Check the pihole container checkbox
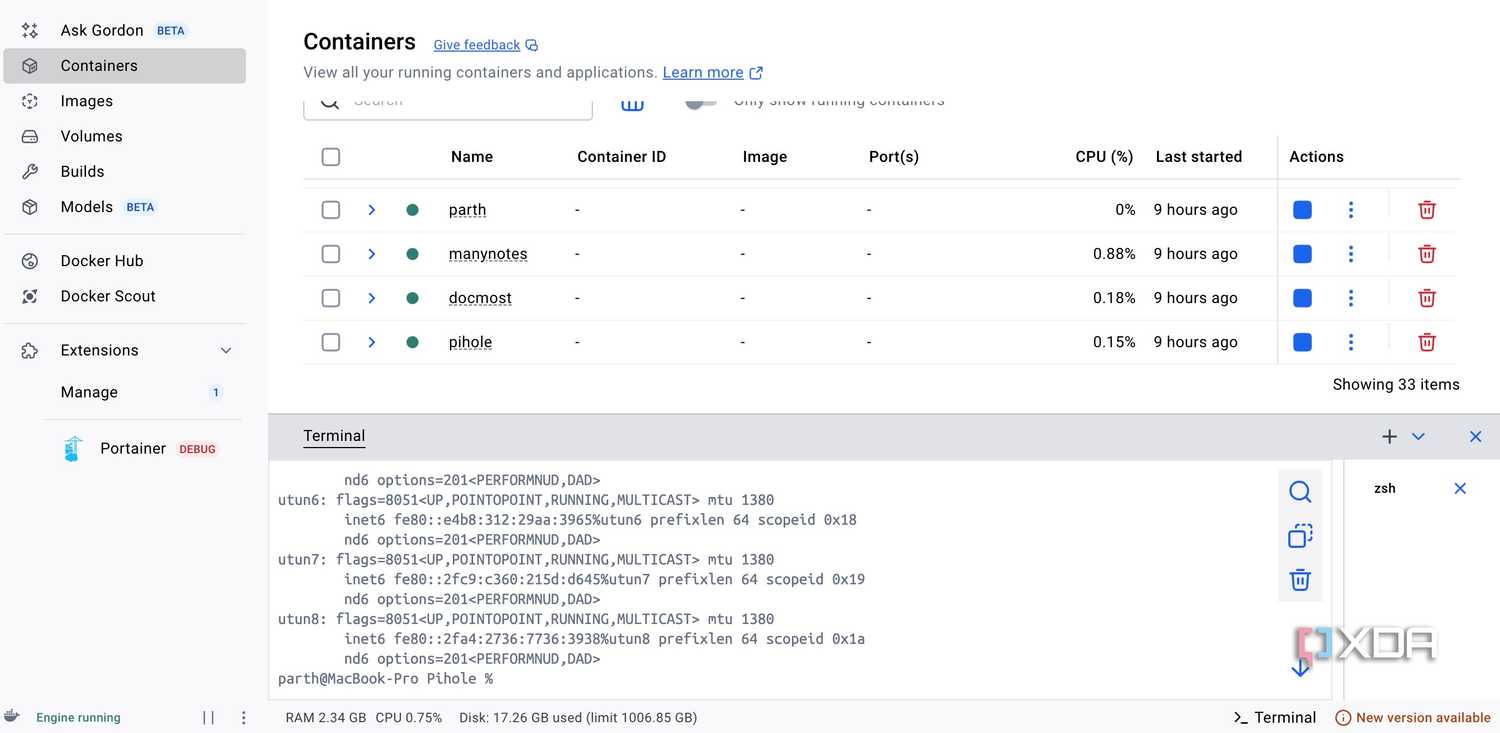This screenshot has height=733, width=1500. pos(331,342)
